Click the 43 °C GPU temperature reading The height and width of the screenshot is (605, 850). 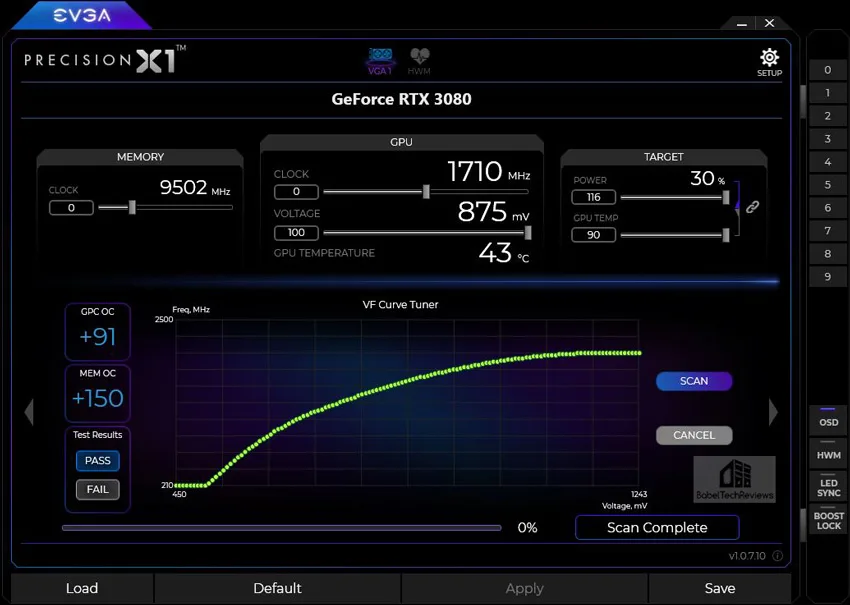coord(504,253)
